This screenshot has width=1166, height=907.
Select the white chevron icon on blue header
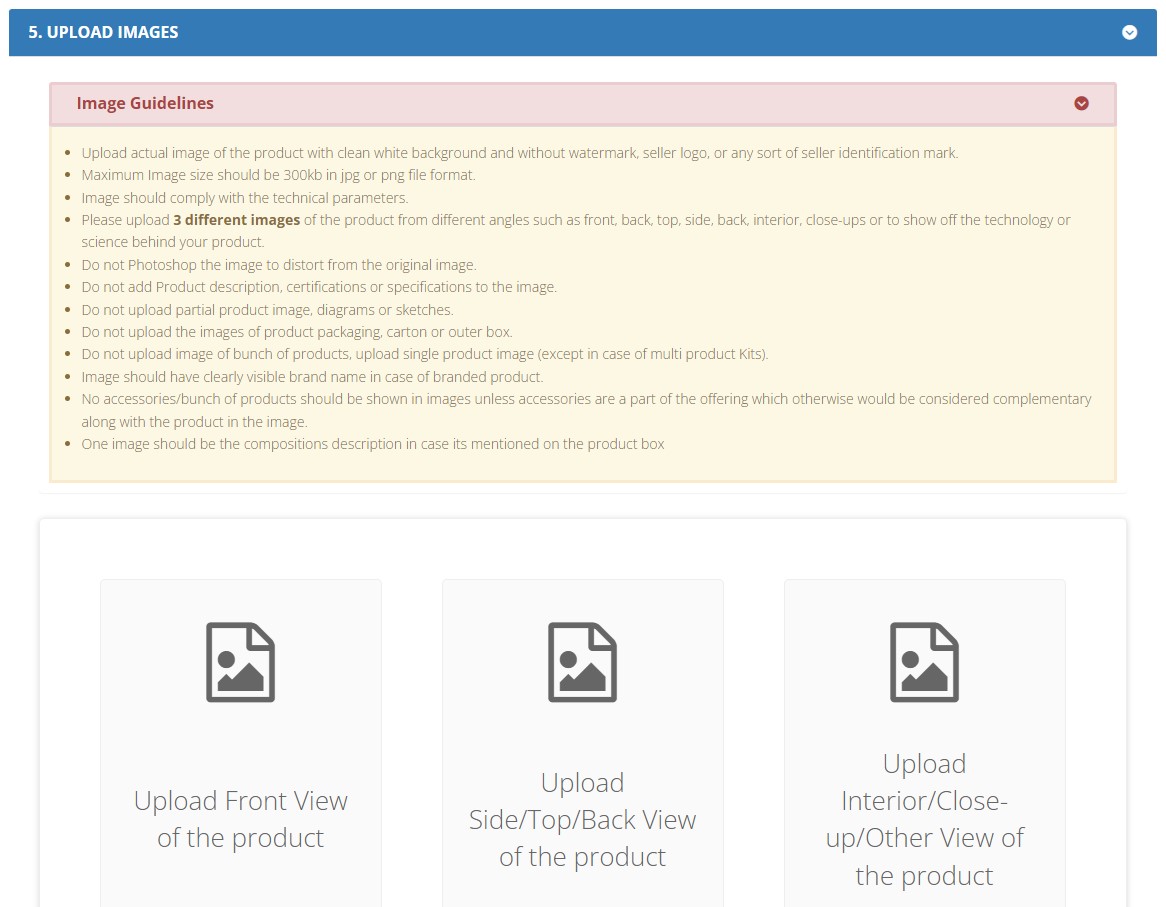click(x=1130, y=32)
